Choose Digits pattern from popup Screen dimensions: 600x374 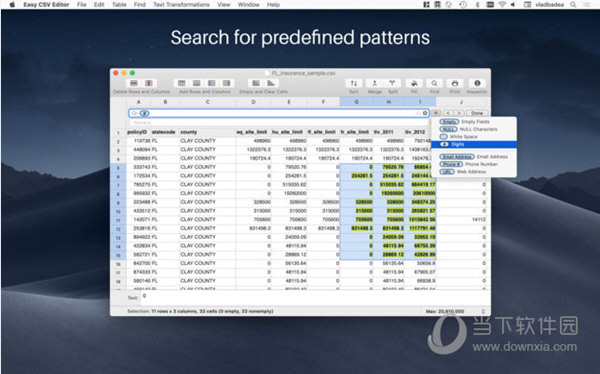[474, 144]
